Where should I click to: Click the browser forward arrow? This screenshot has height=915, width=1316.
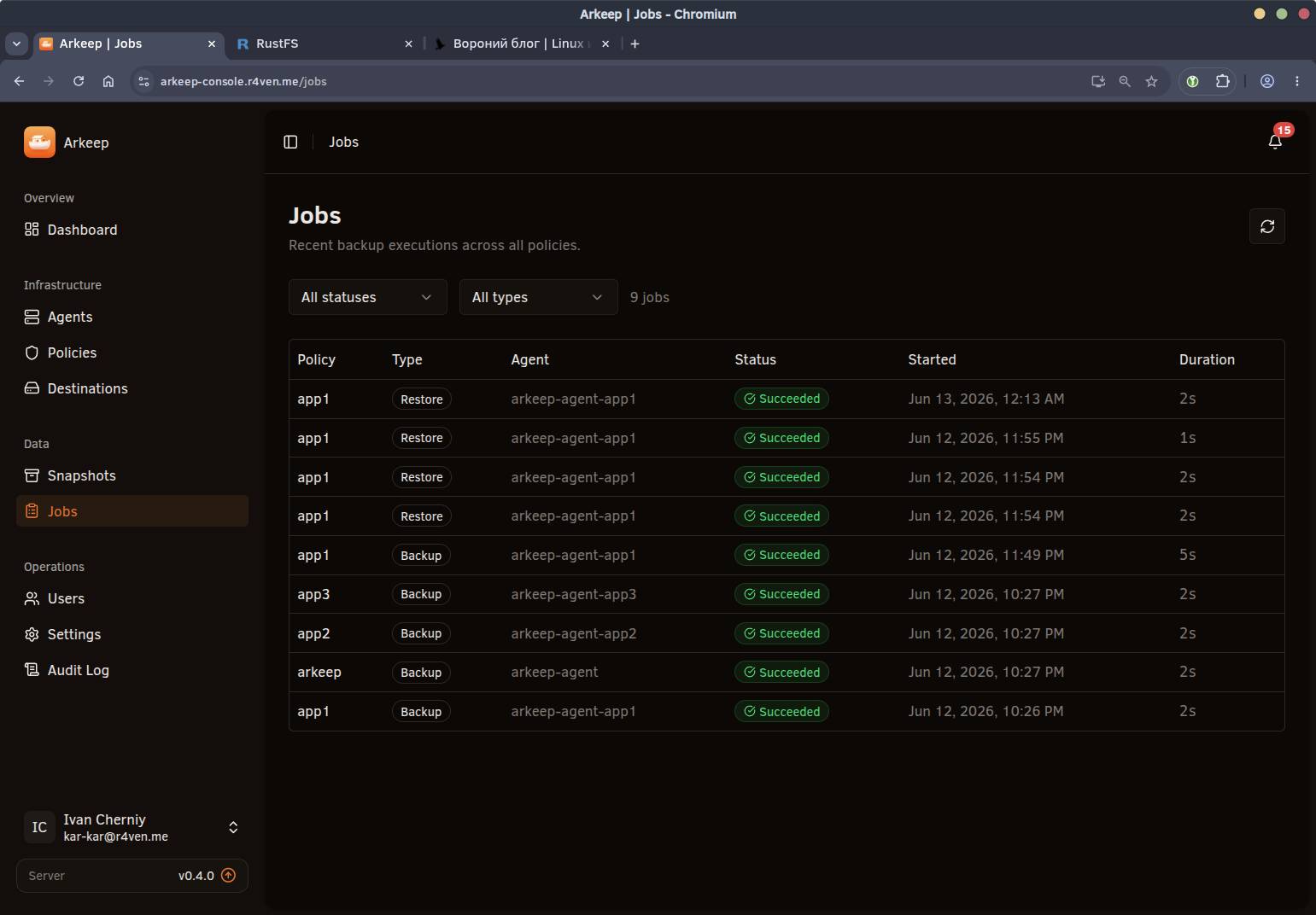(x=49, y=81)
